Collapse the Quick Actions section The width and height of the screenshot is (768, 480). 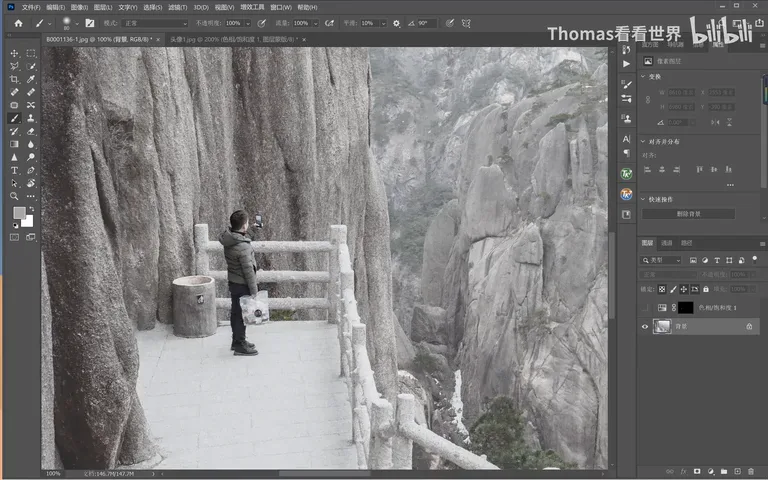click(x=643, y=199)
